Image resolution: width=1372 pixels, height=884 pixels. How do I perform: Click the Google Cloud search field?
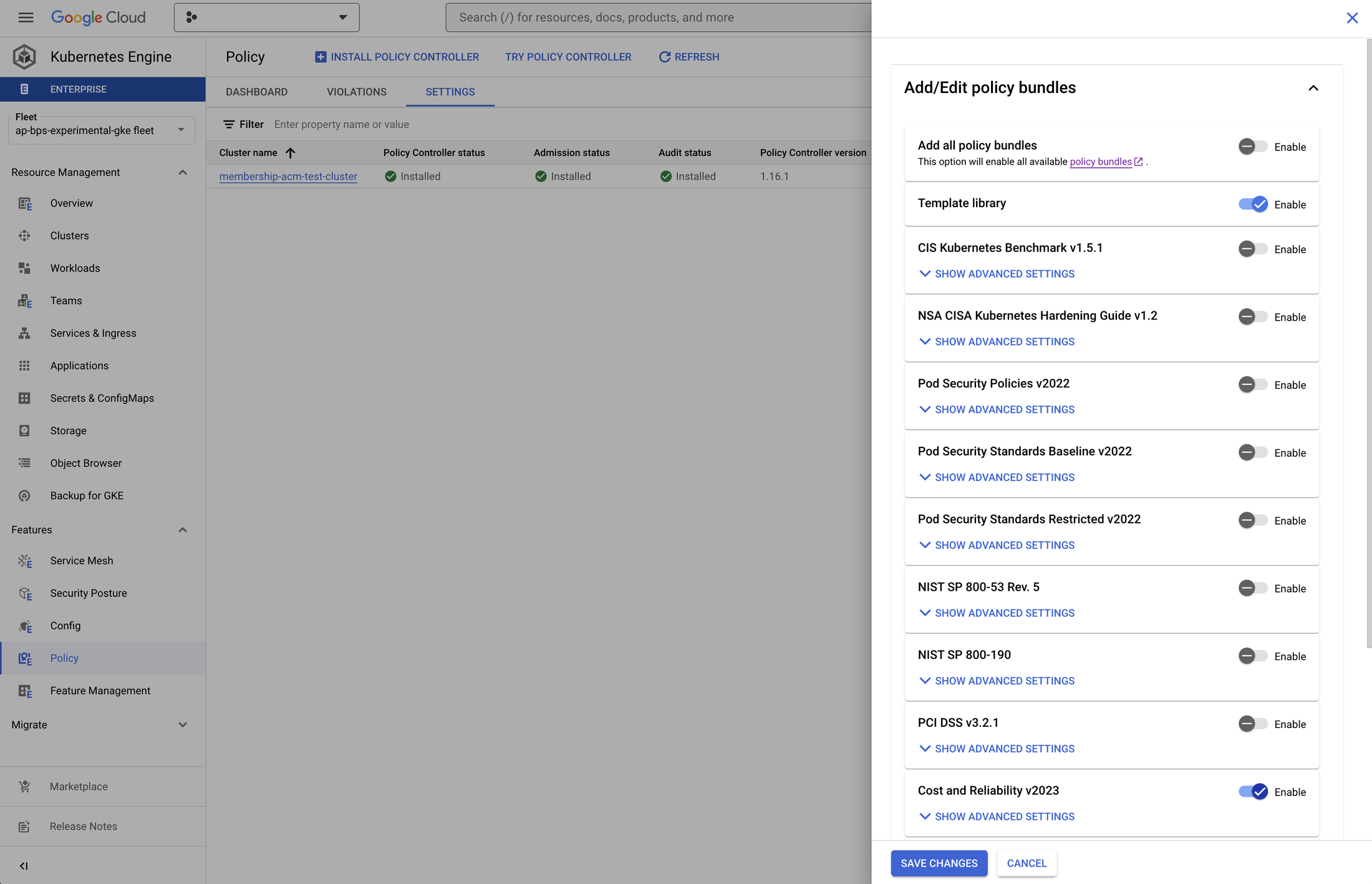click(x=659, y=17)
